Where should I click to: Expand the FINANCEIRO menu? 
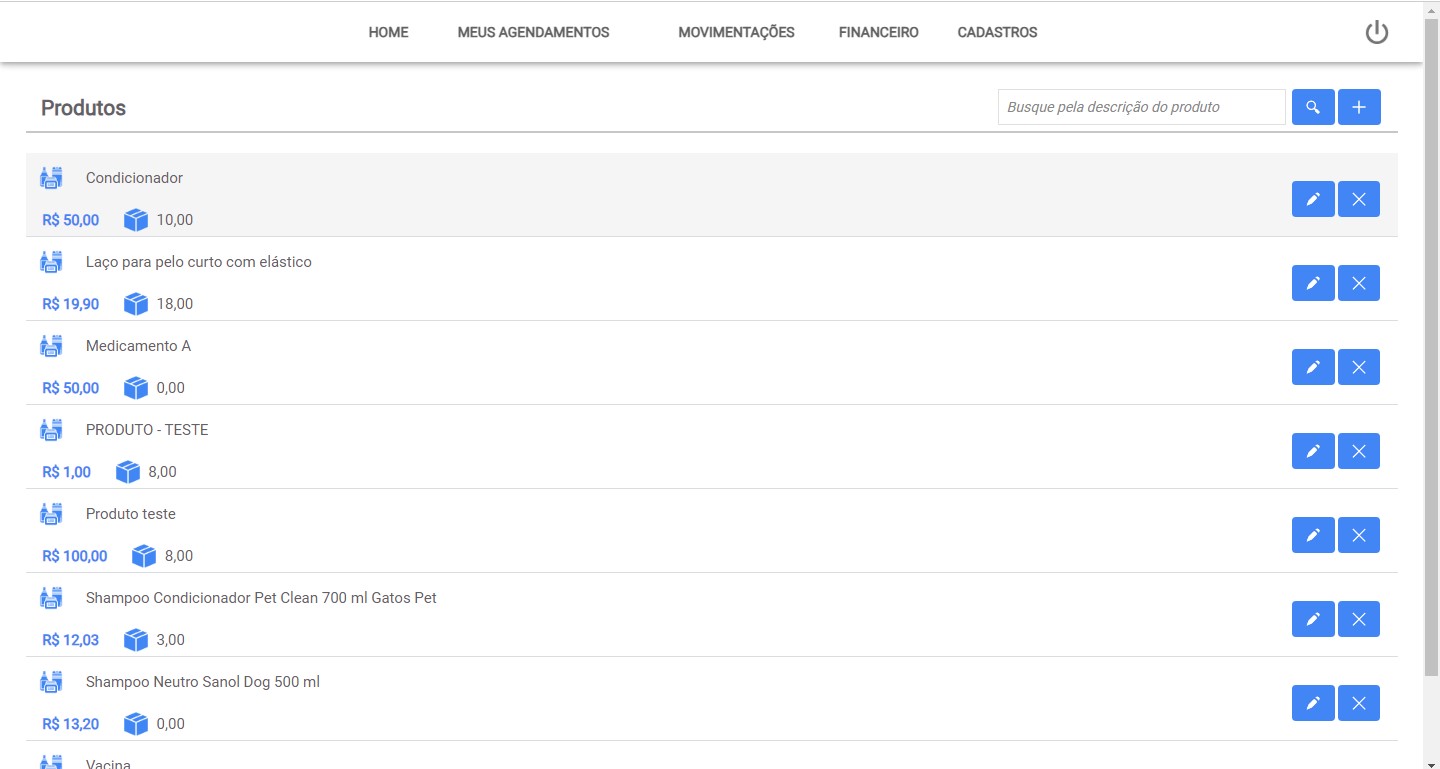coord(878,32)
